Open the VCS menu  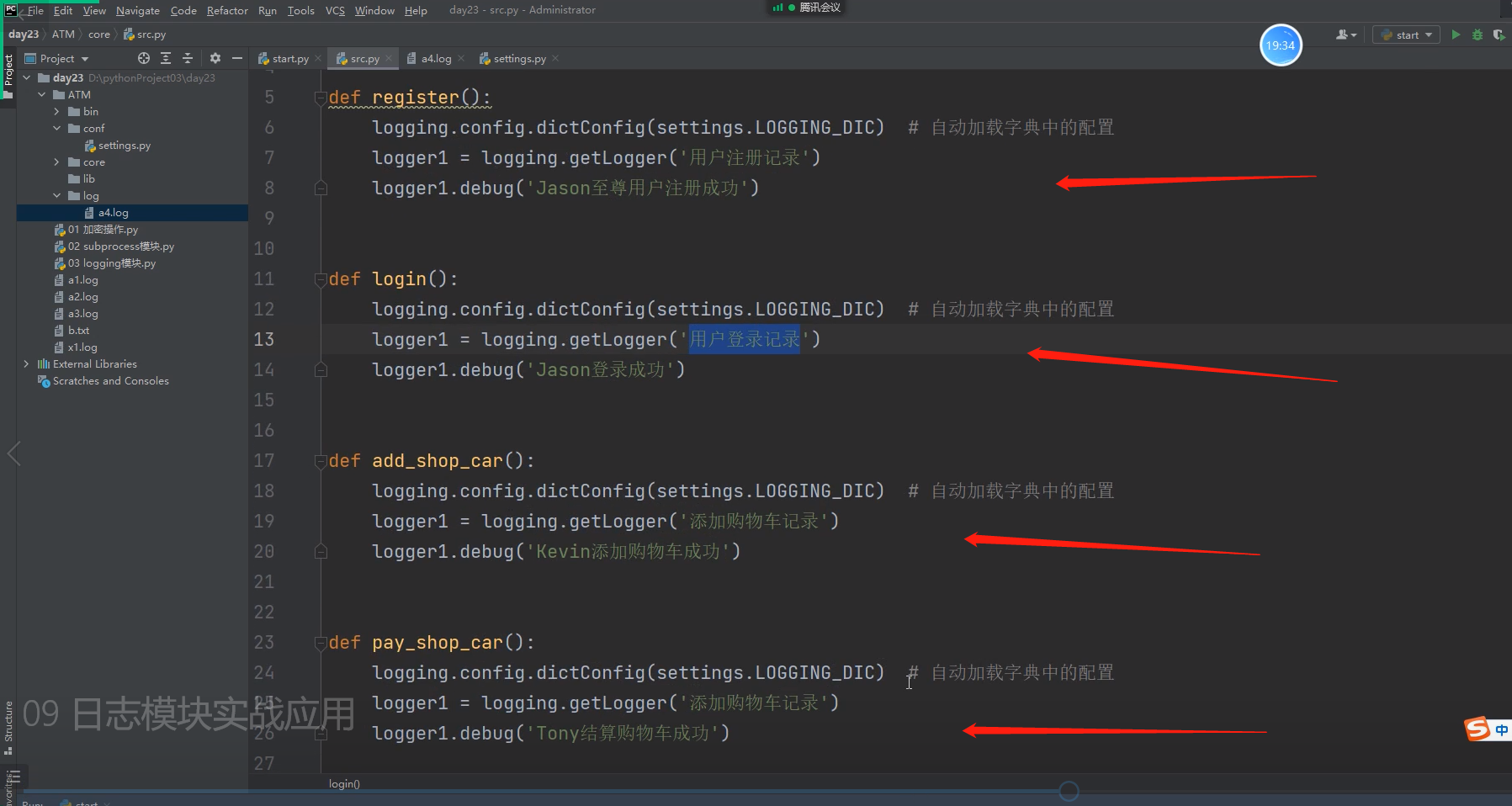click(335, 10)
